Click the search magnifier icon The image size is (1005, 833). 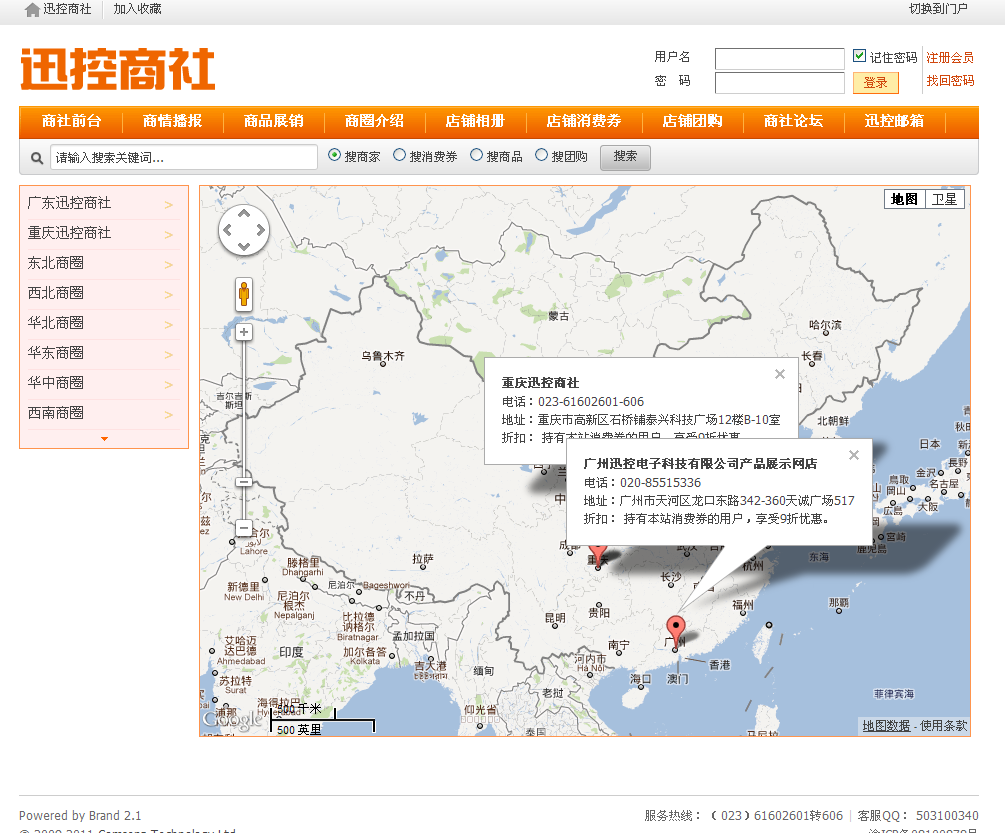tap(37, 158)
